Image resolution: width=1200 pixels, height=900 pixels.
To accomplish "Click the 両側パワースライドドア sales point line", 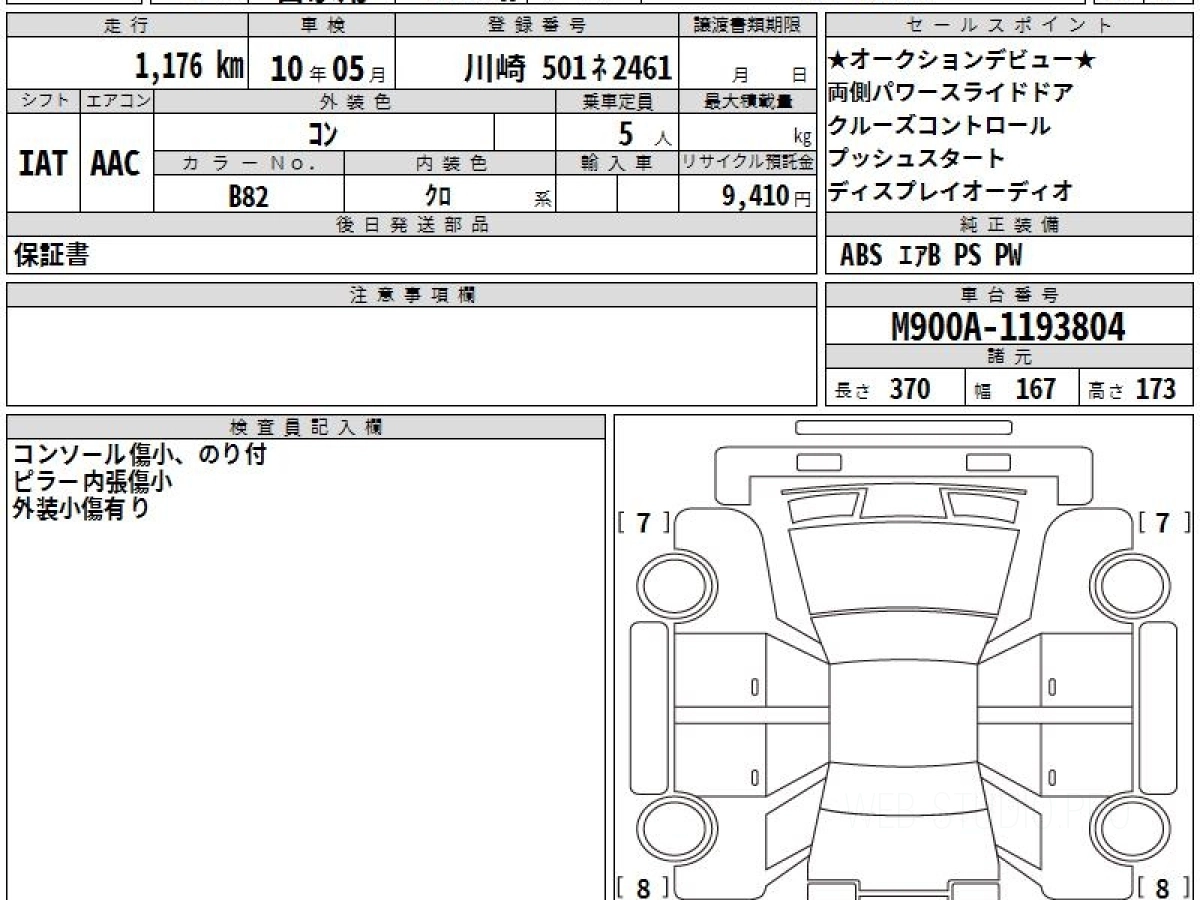I will [x=950, y=93].
